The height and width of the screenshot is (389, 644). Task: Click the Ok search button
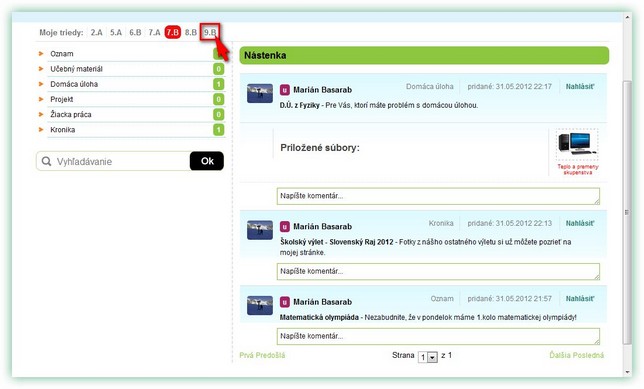click(x=207, y=161)
